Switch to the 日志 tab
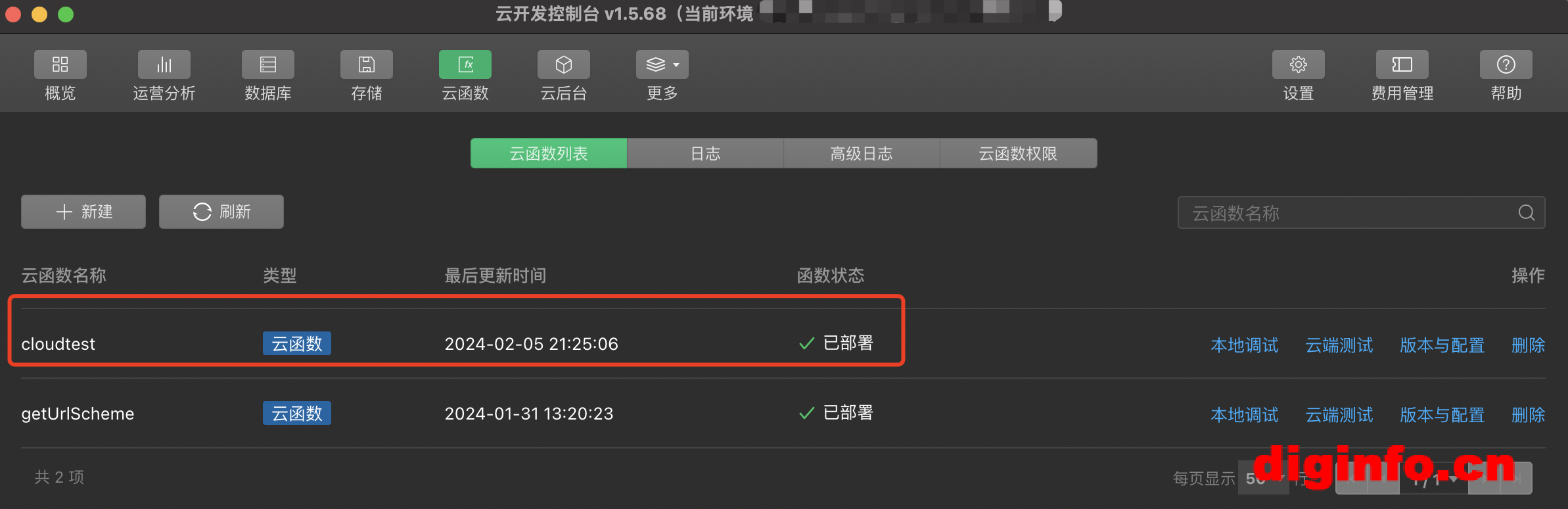Screen dimensions: 1568x509 [x=705, y=153]
